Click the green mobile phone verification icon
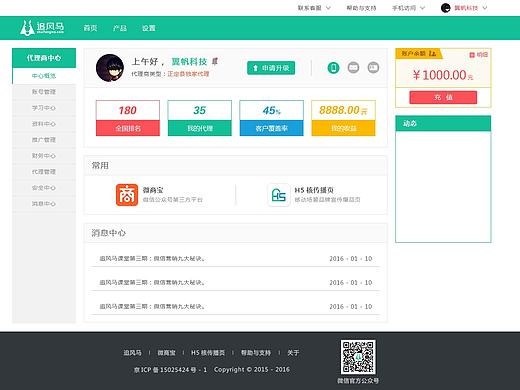This screenshot has height=390, width=520. click(333, 68)
